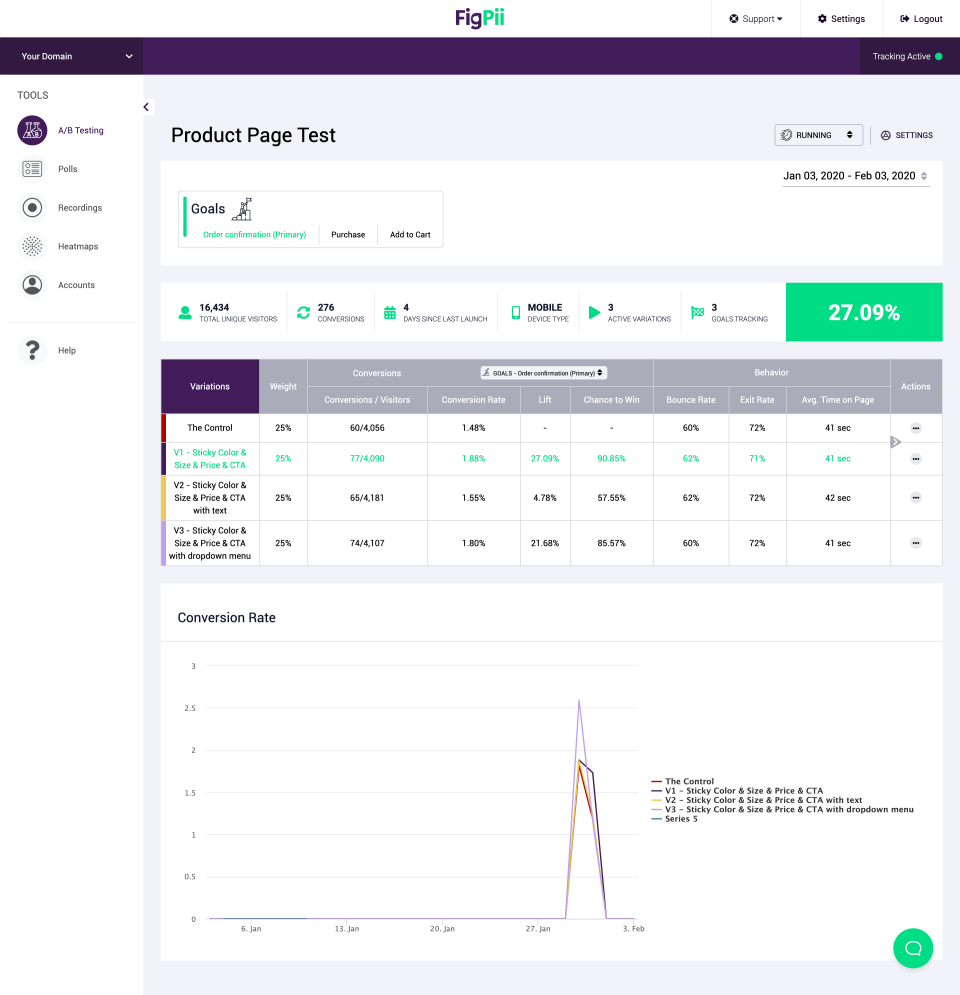
Task: Open the Your Domain dropdown
Action: click(x=70, y=56)
